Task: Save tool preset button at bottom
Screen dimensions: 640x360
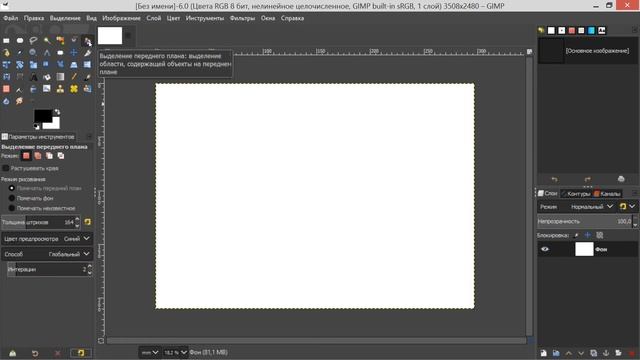Action: click(13, 353)
